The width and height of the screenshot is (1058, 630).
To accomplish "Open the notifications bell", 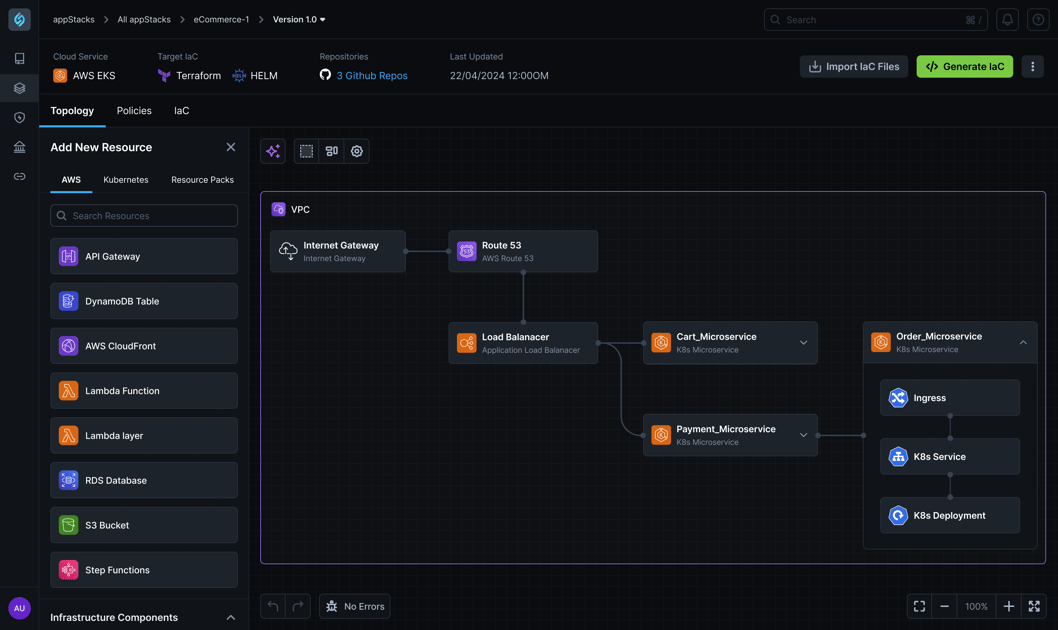I will coord(1007,19).
